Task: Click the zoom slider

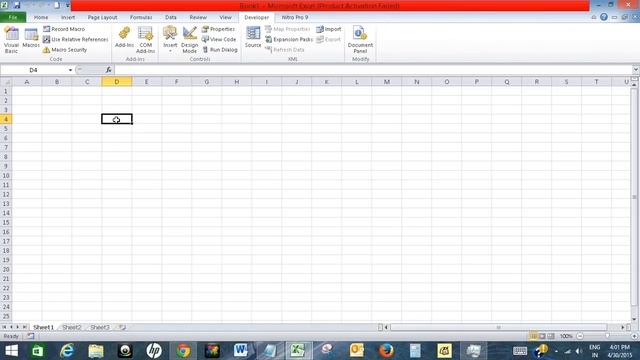Action: point(607,336)
